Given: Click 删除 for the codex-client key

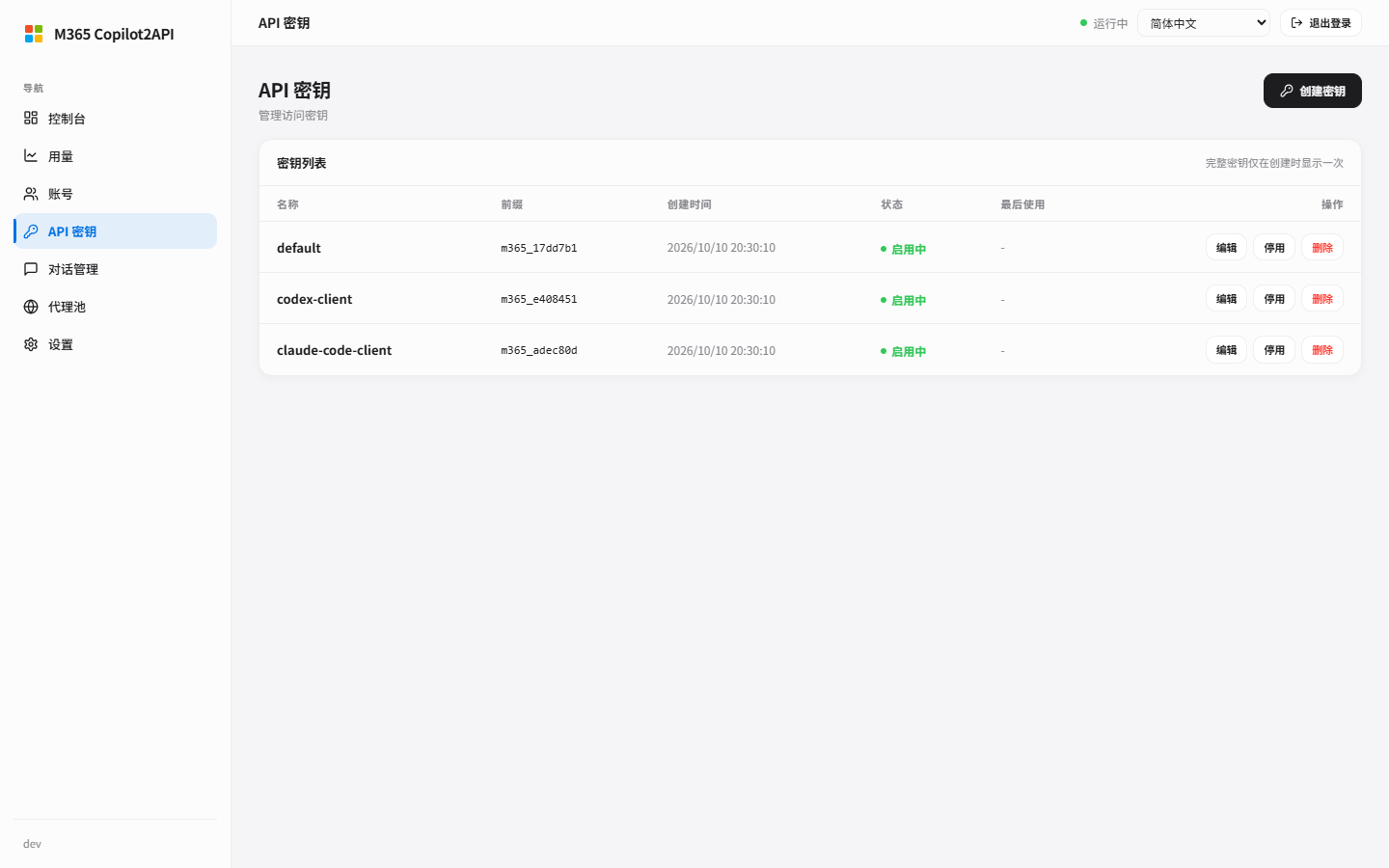Looking at the screenshot, I should [x=1322, y=299].
